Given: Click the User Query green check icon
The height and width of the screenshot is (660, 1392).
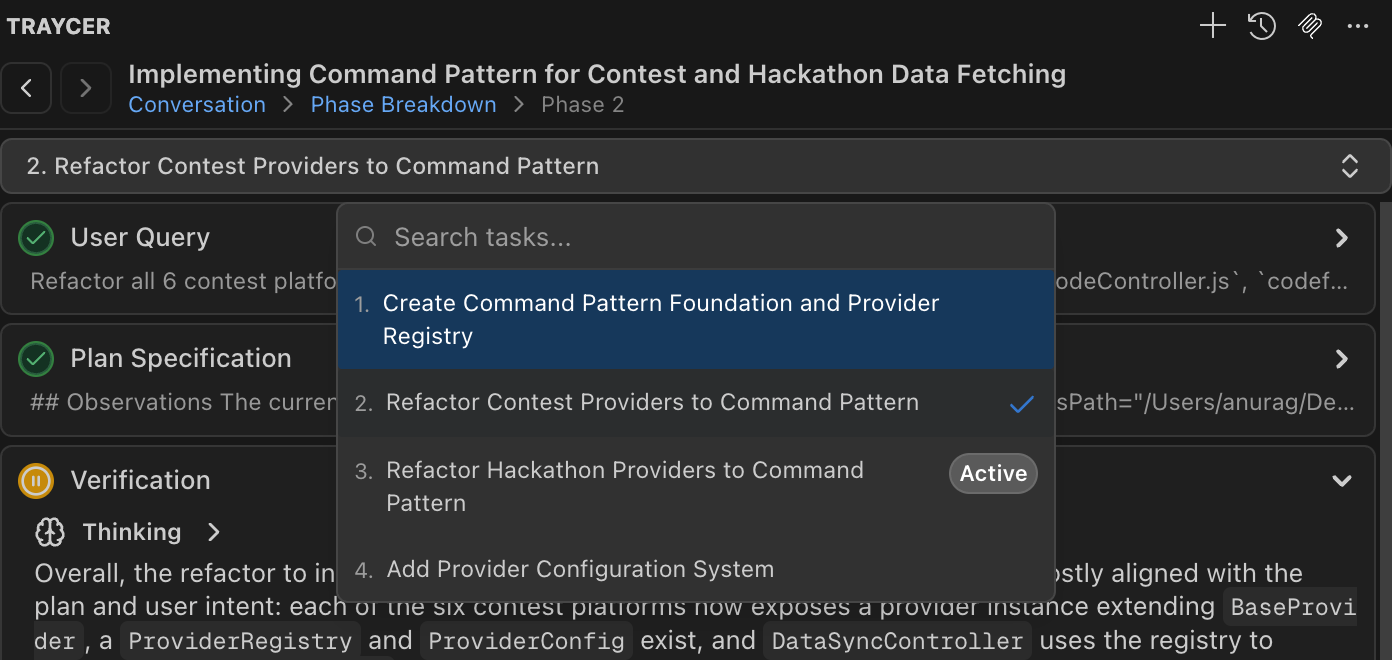Looking at the screenshot, I should pos(36,237).
